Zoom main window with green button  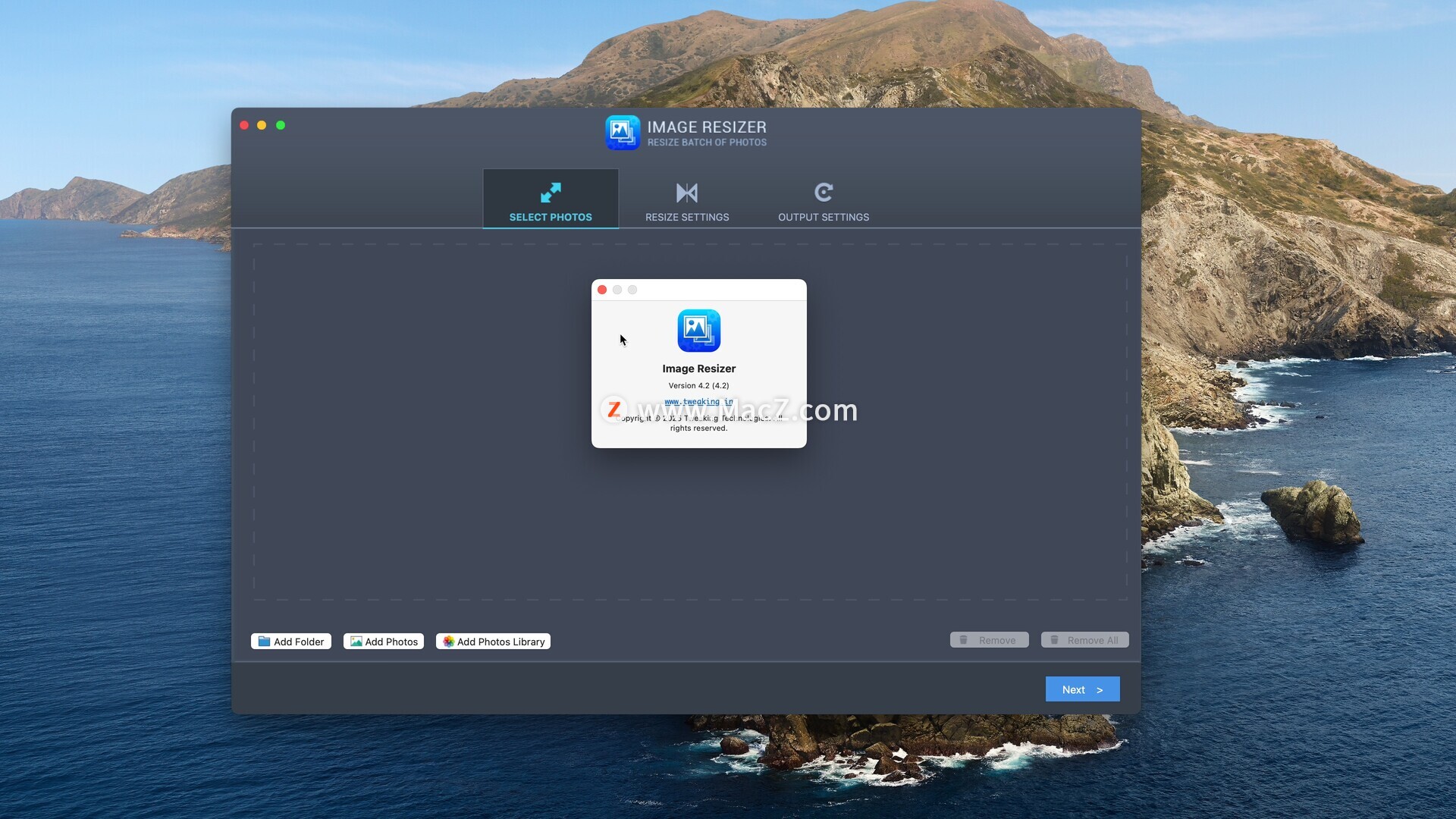pos(281,125)
